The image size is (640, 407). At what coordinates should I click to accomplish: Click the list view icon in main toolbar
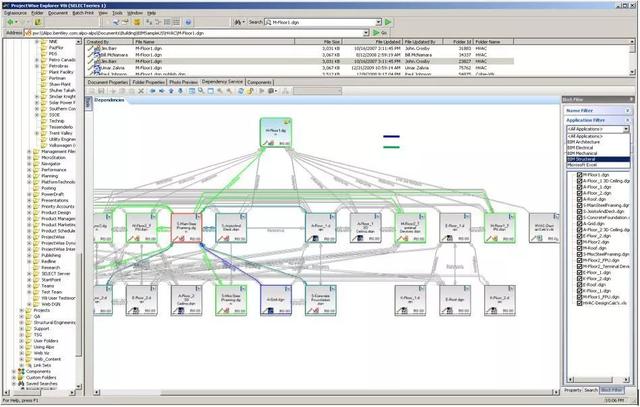point(167,22)
